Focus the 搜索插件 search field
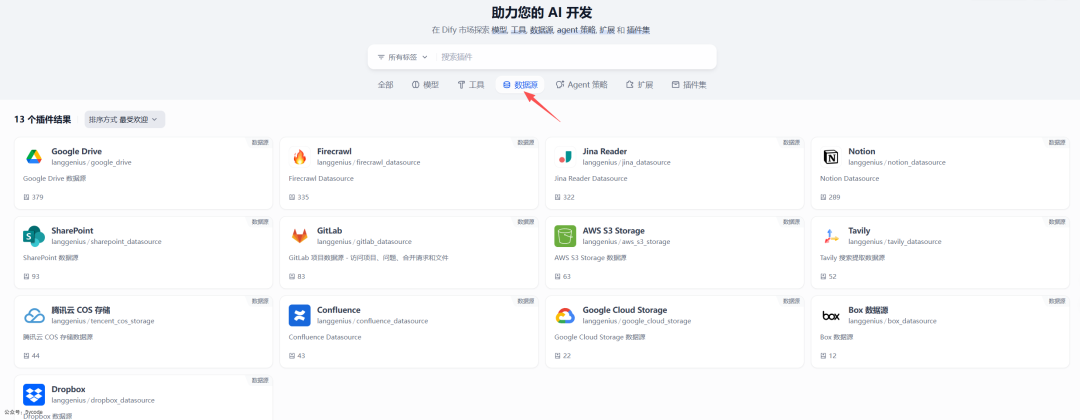 (x=575, y=57)
